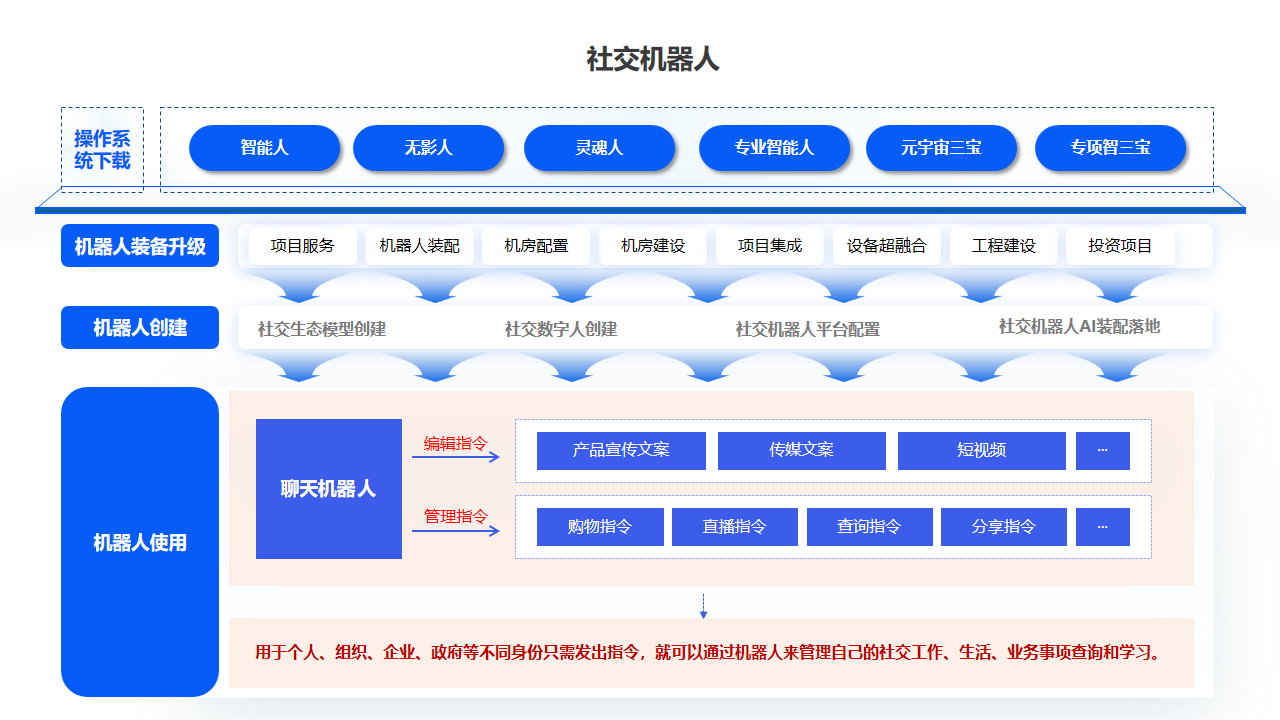
Task: Select the 设备超融合 item
Action: pyautogui.click(x=887, y=246)
